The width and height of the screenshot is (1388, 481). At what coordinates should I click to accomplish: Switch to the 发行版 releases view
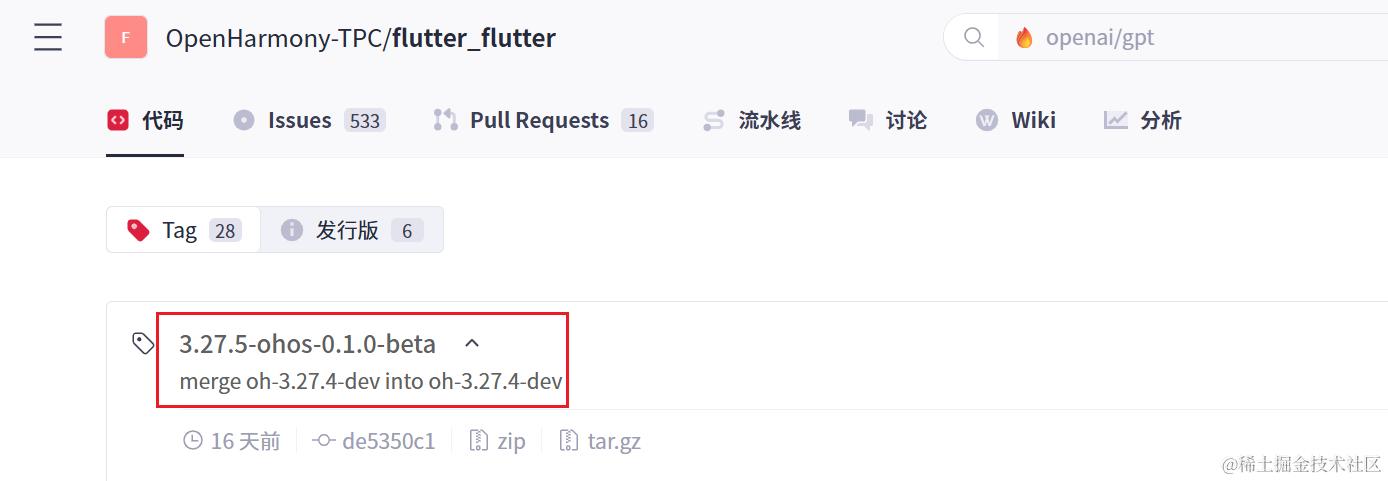click(x=352, y=230)
